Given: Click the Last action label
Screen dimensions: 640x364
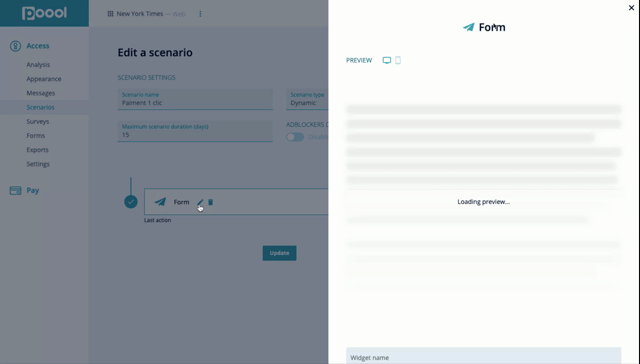Looking at the screenshot, I should pyautogui.click(x=158, y=220).
